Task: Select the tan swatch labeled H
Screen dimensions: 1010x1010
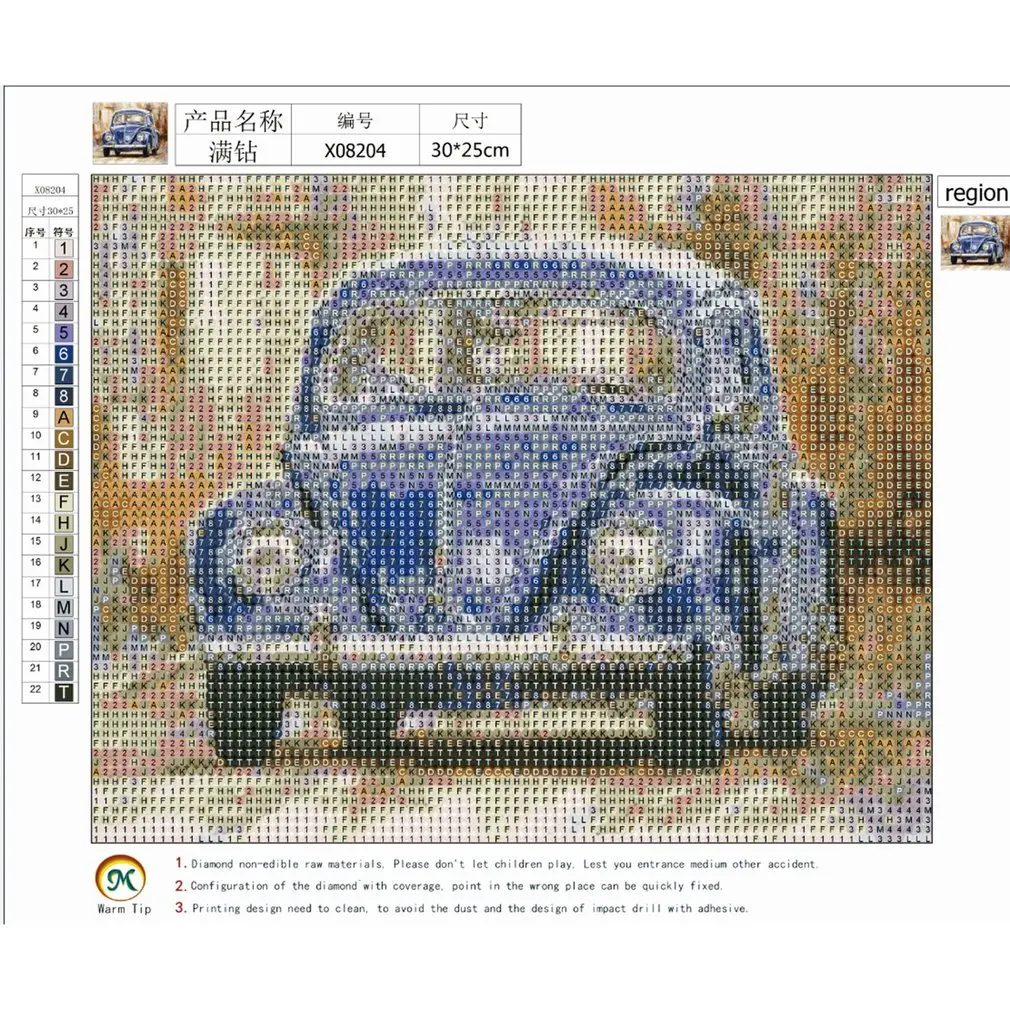Action: pyautogui.click(x=63, y=523)
